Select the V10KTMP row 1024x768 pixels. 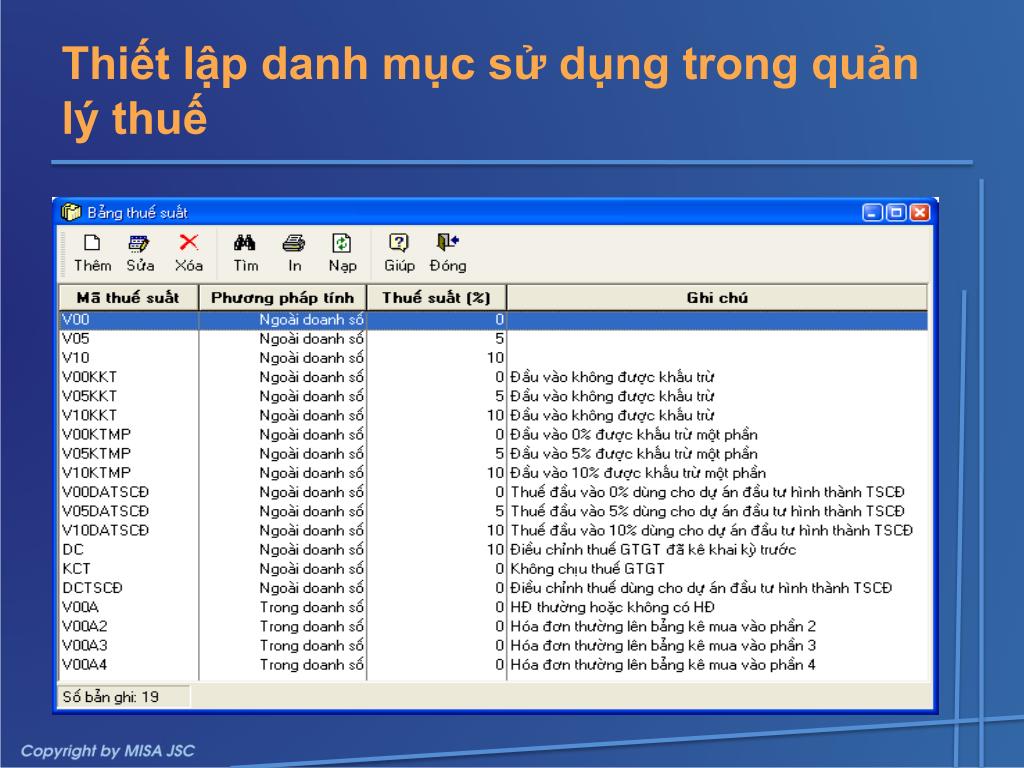pyautogui.click(x=493, y=473)
